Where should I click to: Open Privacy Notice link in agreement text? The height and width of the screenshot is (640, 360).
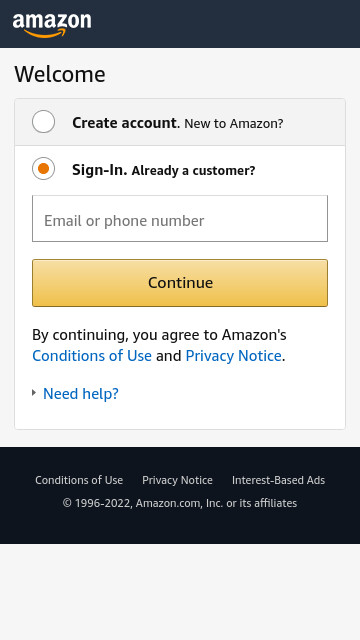click(233, 356)
